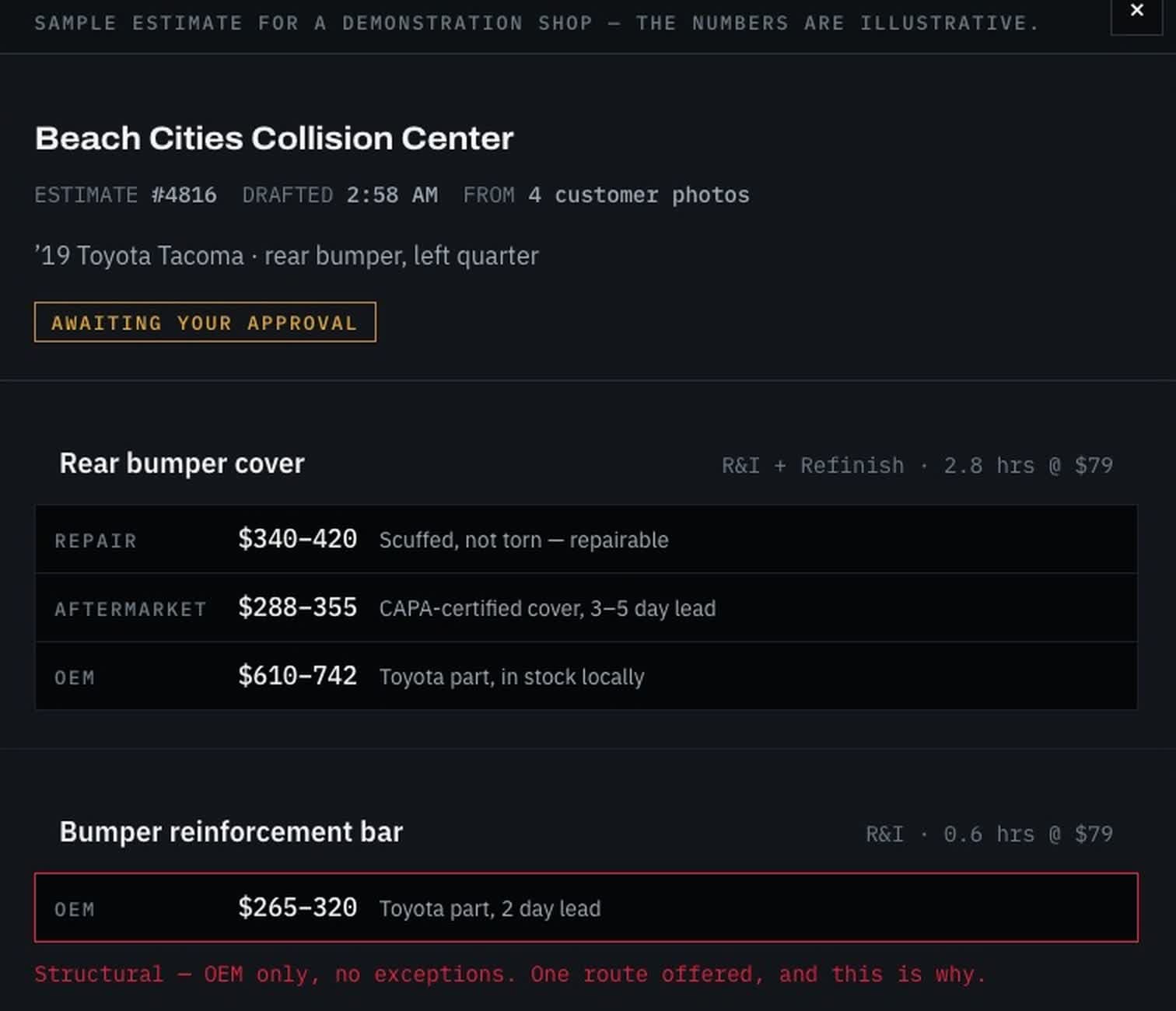Click the $265–320 reinforcement bar price

tap(297, 908)
